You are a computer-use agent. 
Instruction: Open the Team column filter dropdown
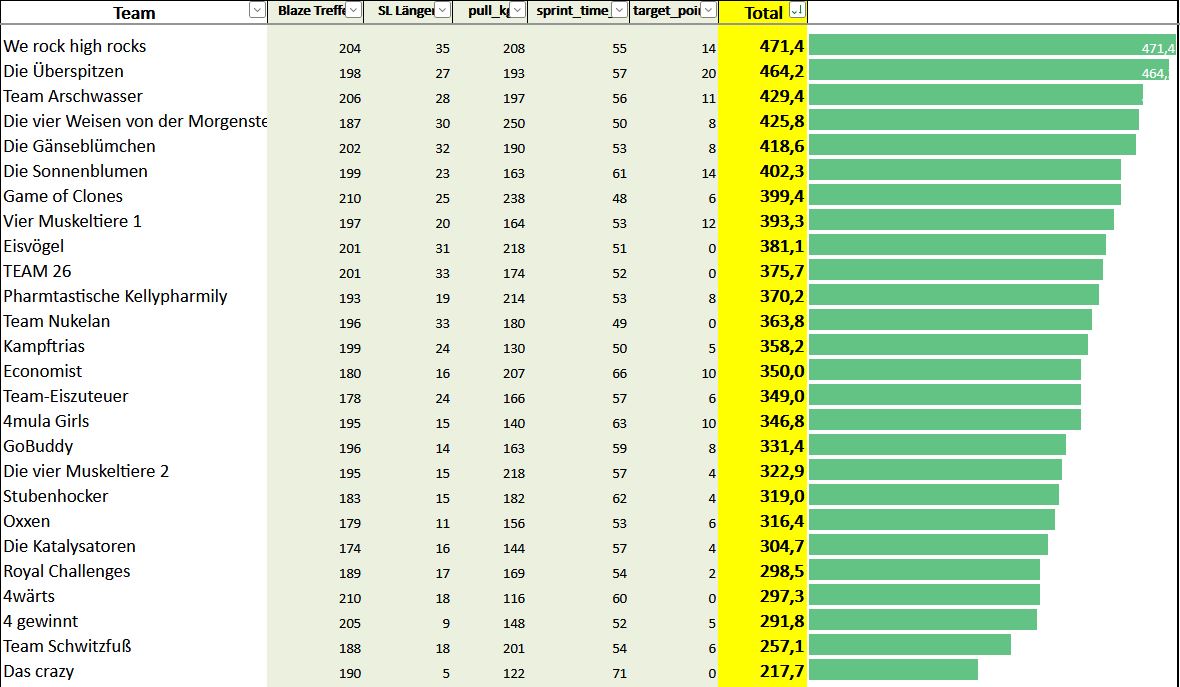(256, 11)
